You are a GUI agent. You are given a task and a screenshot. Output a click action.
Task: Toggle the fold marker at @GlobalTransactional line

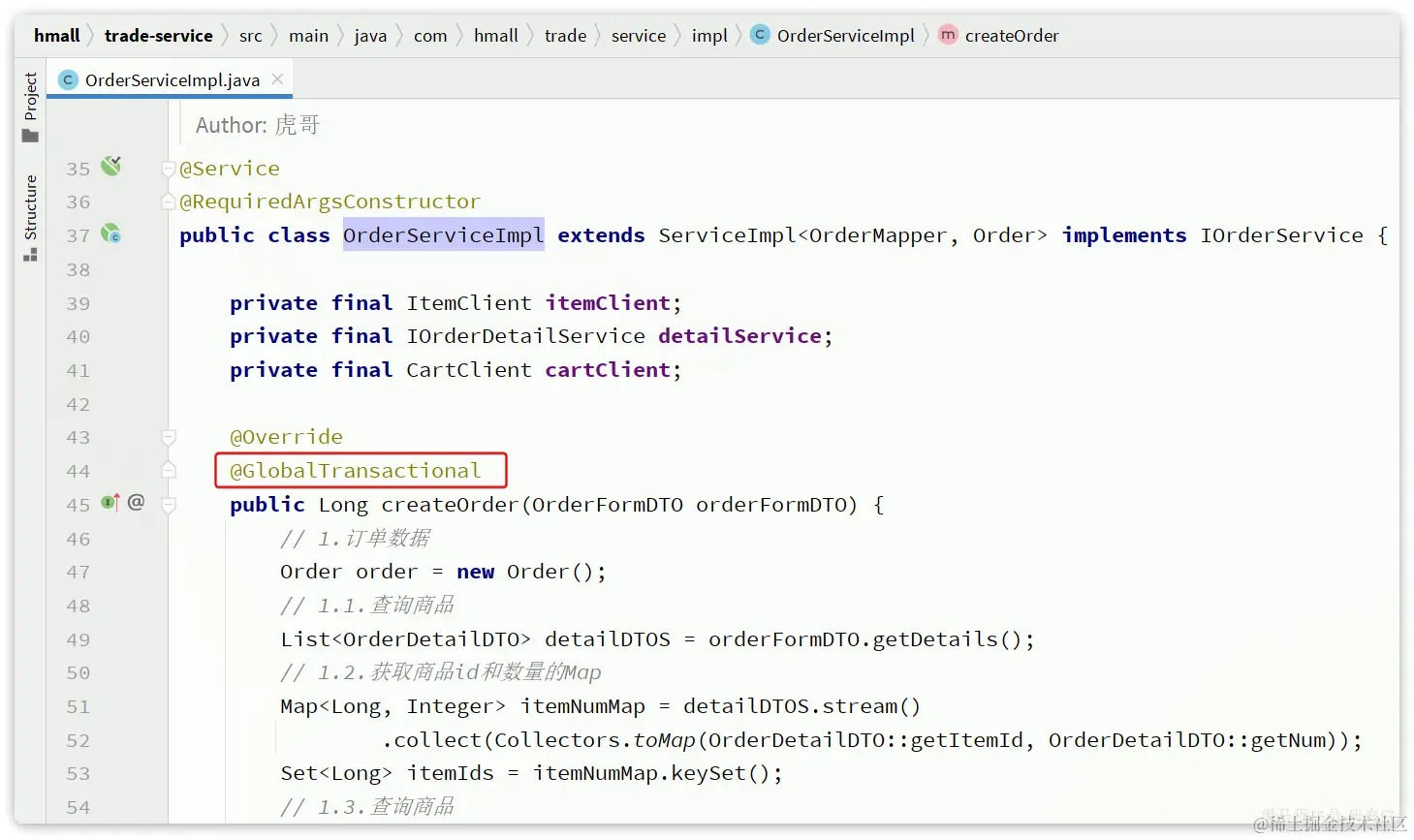click(x=169, y=471)
